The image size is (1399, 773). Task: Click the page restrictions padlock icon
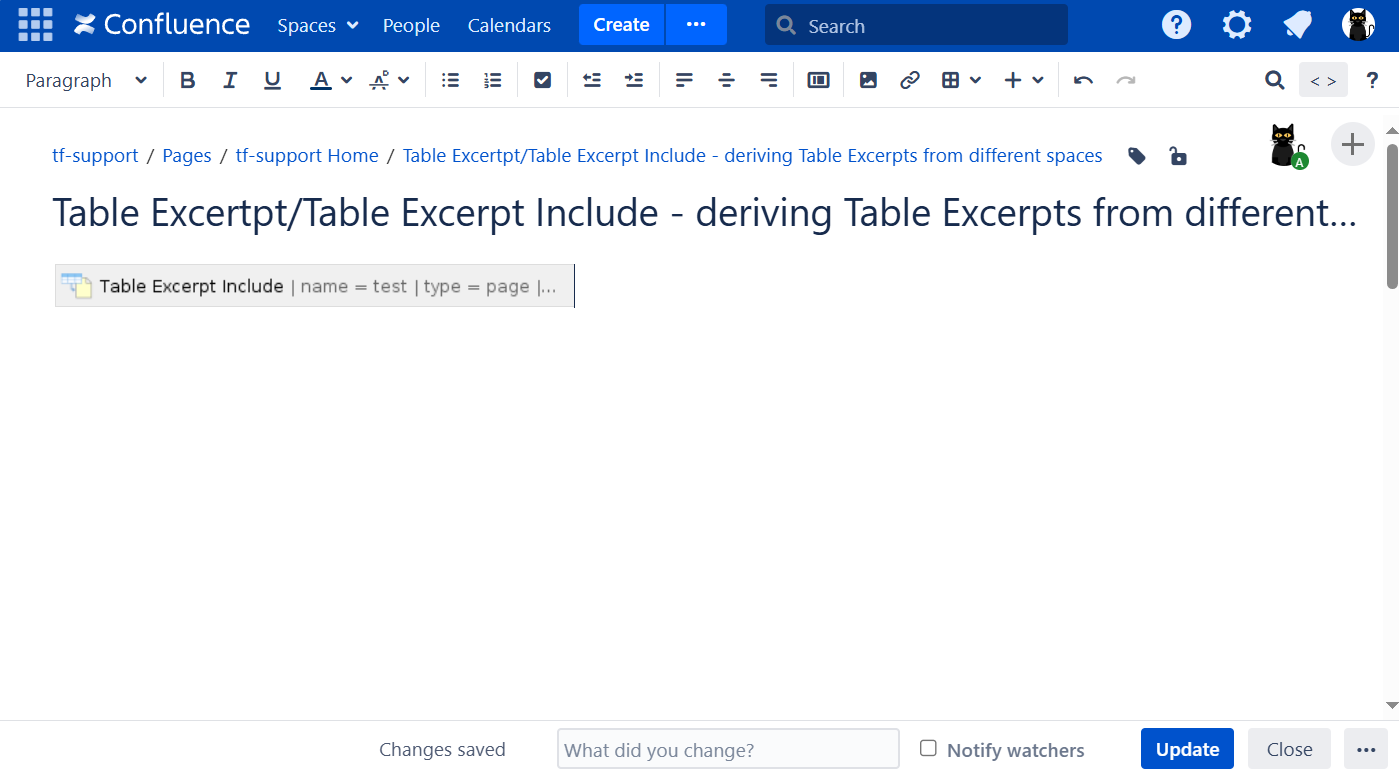(1178, 156)
